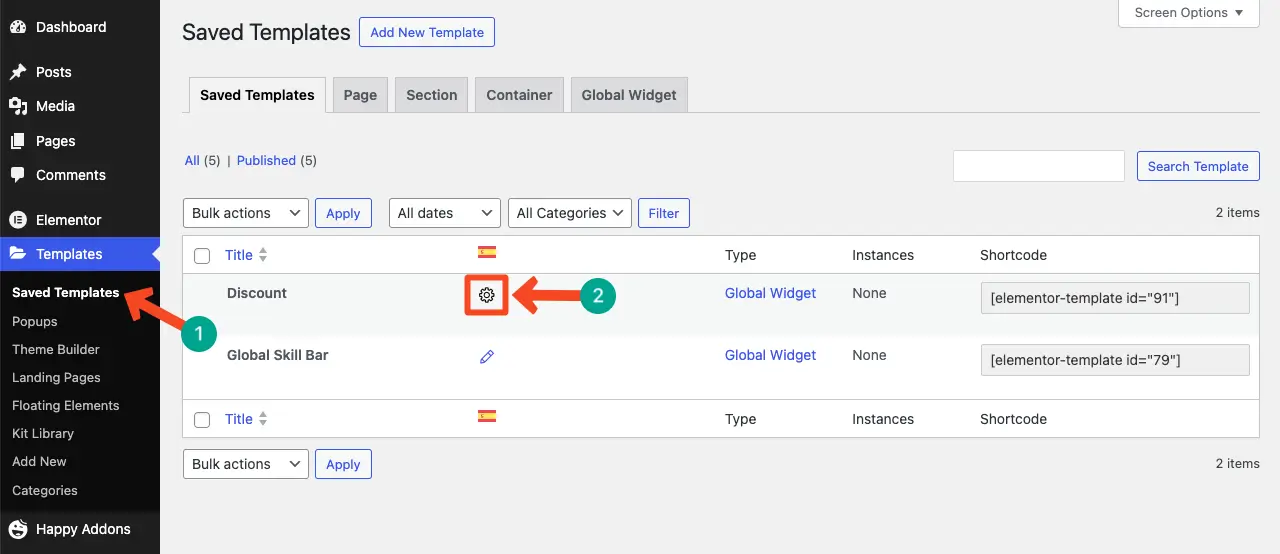
Task: Toggle select-all checkbox in table footer
Action: pos(202,420)
